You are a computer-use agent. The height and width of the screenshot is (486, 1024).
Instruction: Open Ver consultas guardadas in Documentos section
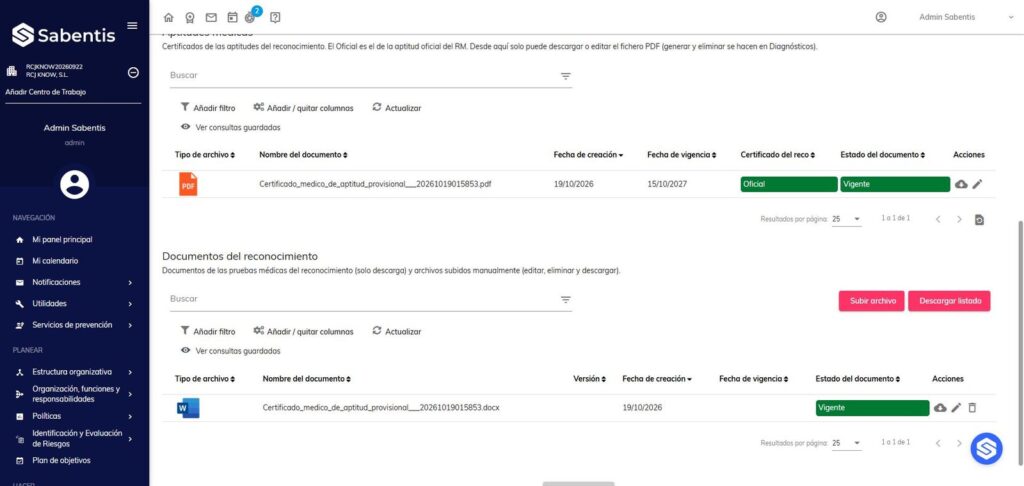pos(231,351)
